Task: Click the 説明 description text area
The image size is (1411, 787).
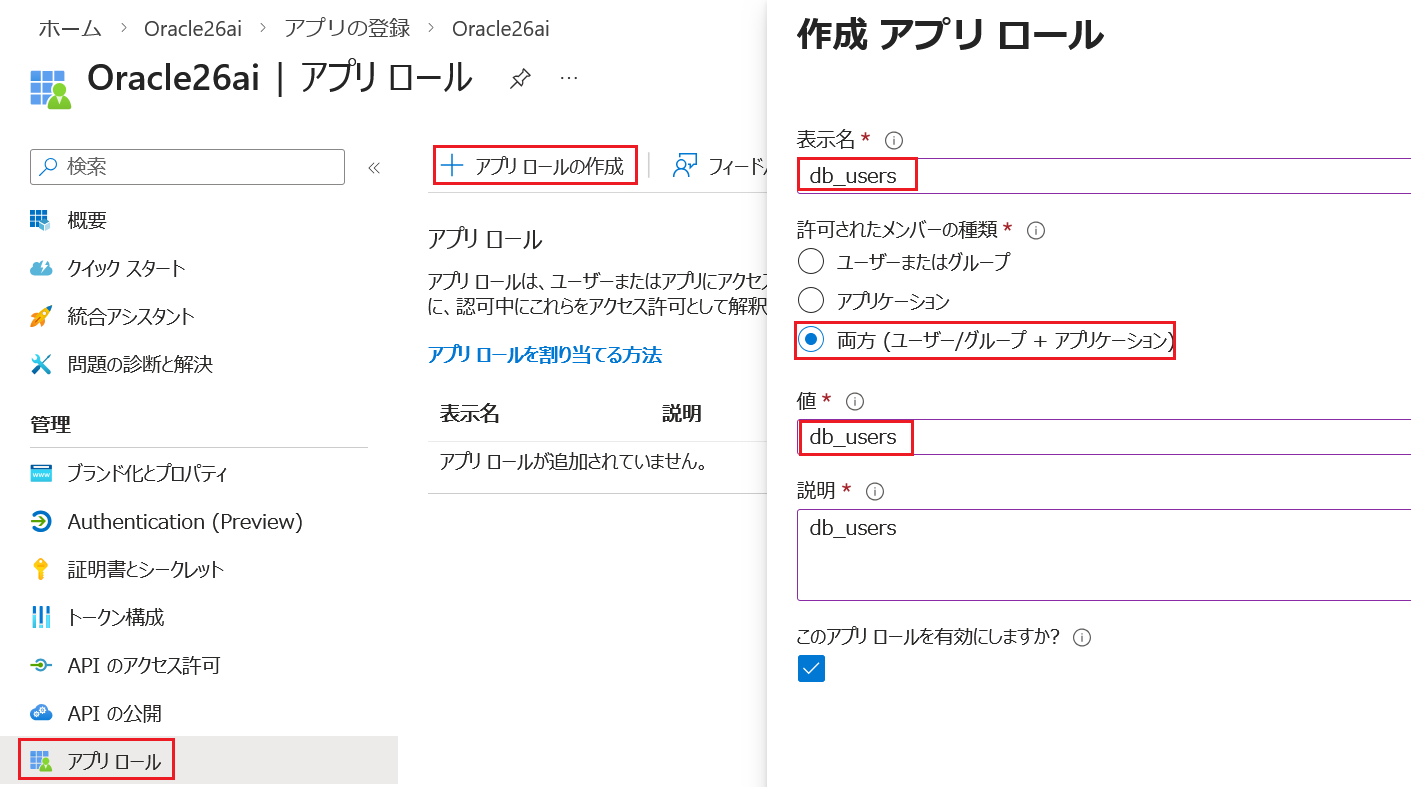Action: tap(1104, 555)
